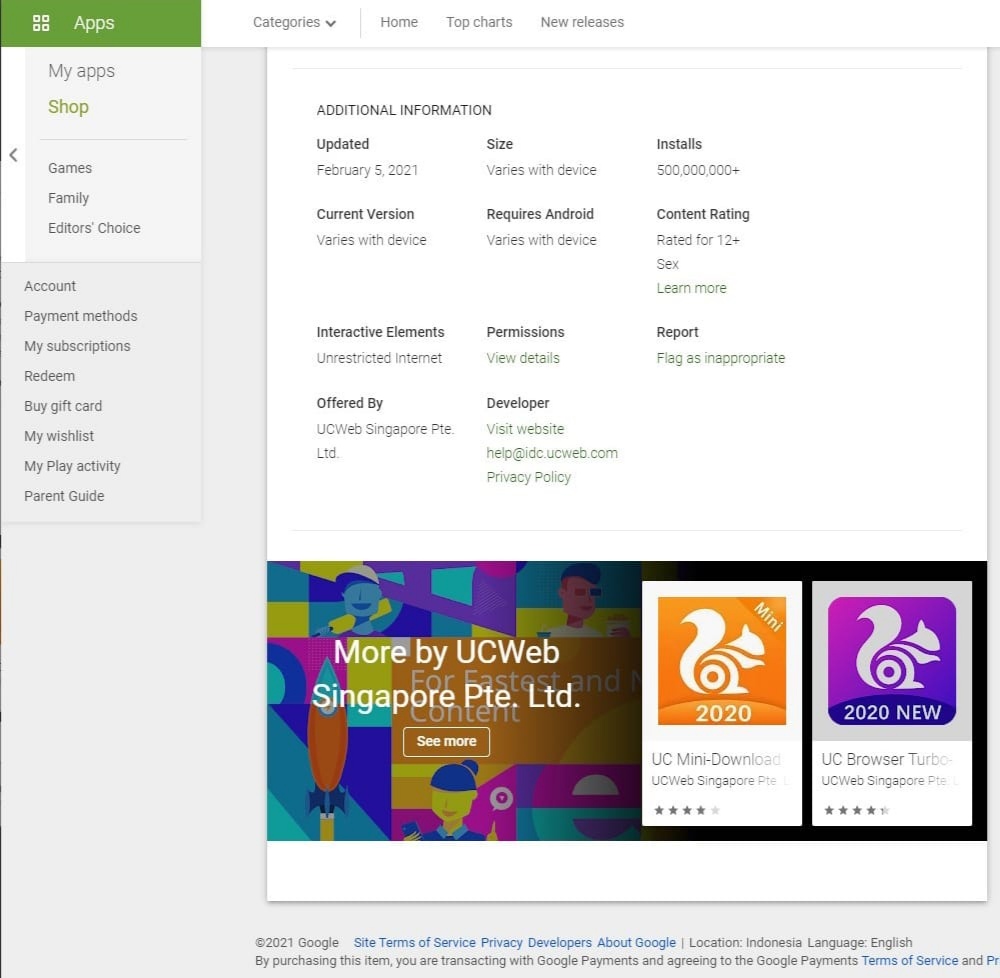Click the developer name under UC Mini-Download
Viewport: 1000px width, 978px height.
[x=719, y=781]
